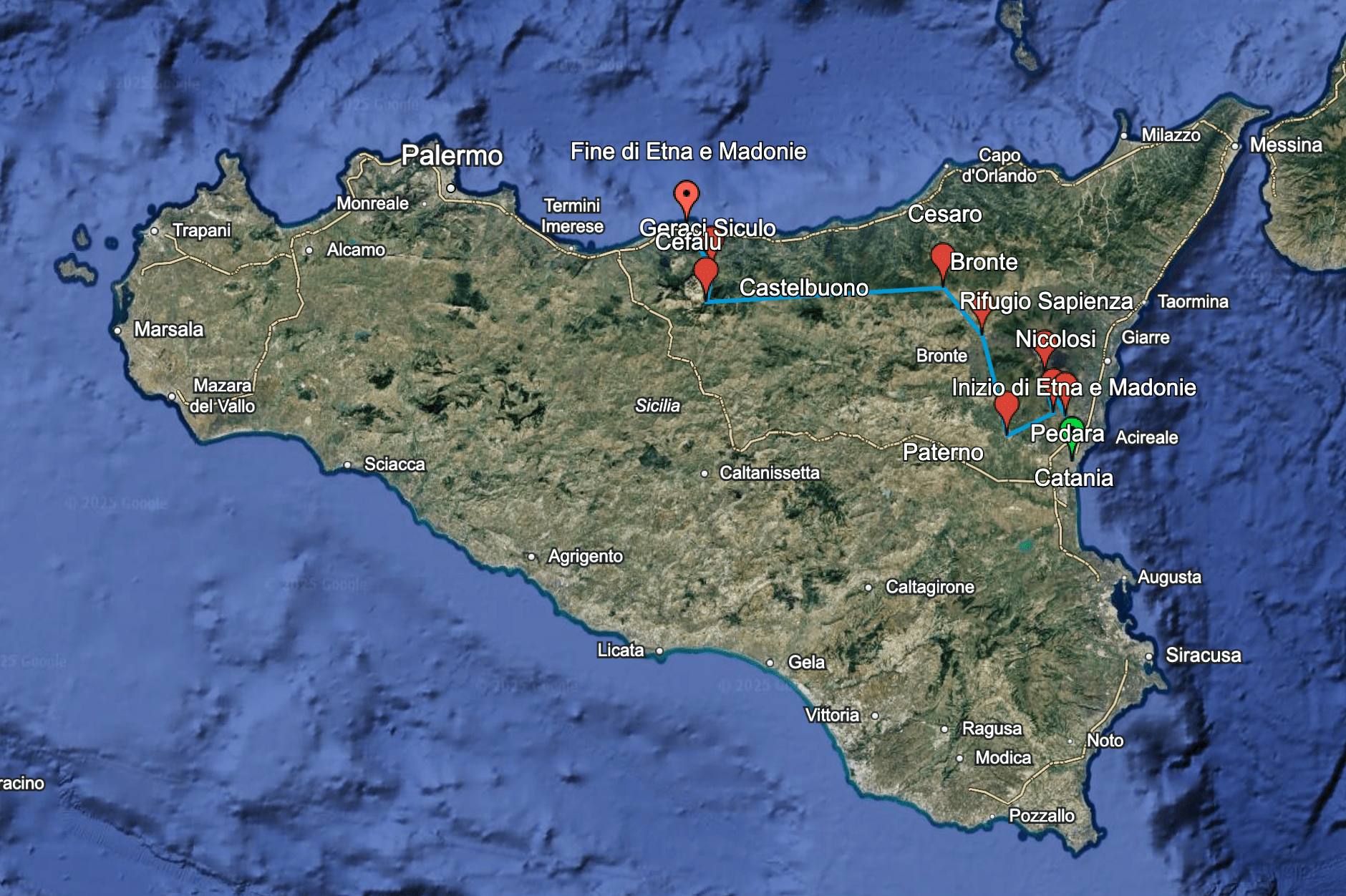This screenshot has width=1346, height=896.
Task: Click the Marsala city label
Action: coord(169,329)
